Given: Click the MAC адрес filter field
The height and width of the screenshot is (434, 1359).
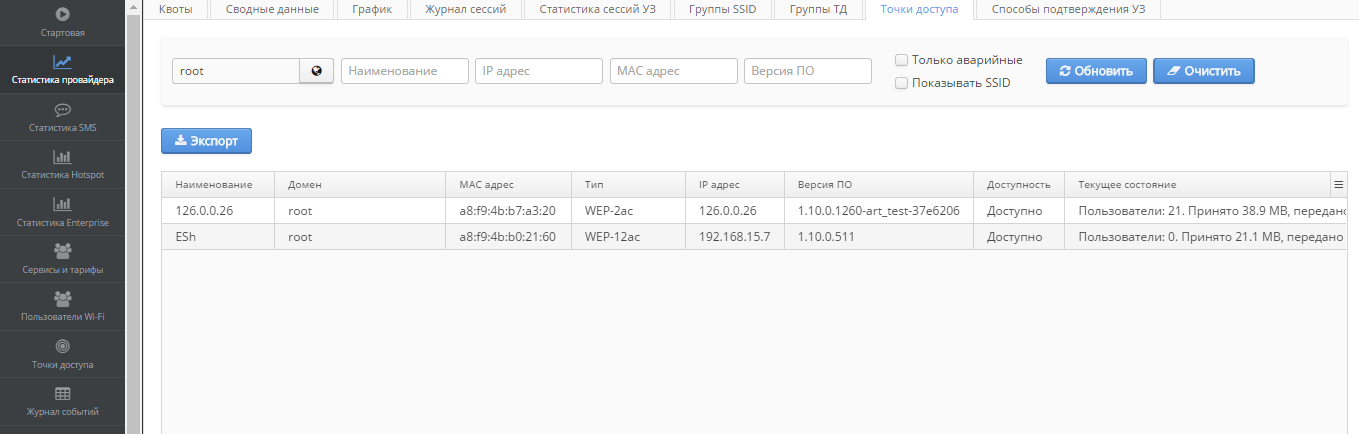Looking at the screenshot, I should (673, 71).
